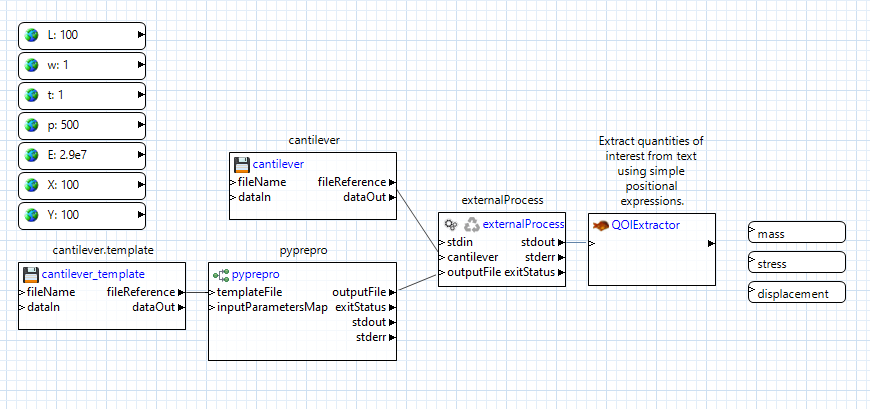Select the cantilever_template node title
The width and height of the screenshot is (870, 409).
93,274
